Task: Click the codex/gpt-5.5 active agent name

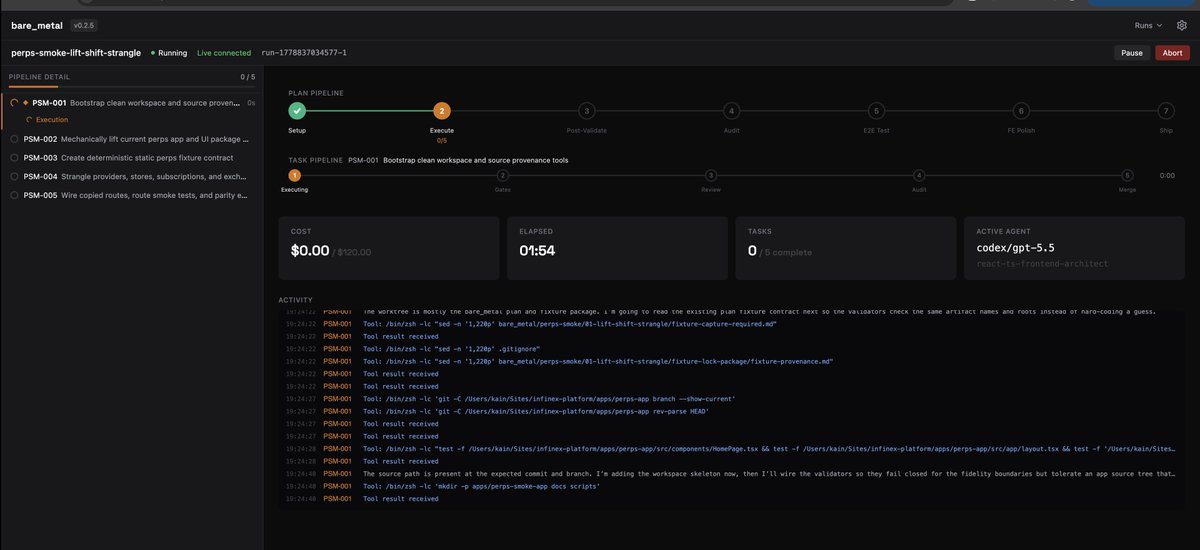Action: point(1016,247)
